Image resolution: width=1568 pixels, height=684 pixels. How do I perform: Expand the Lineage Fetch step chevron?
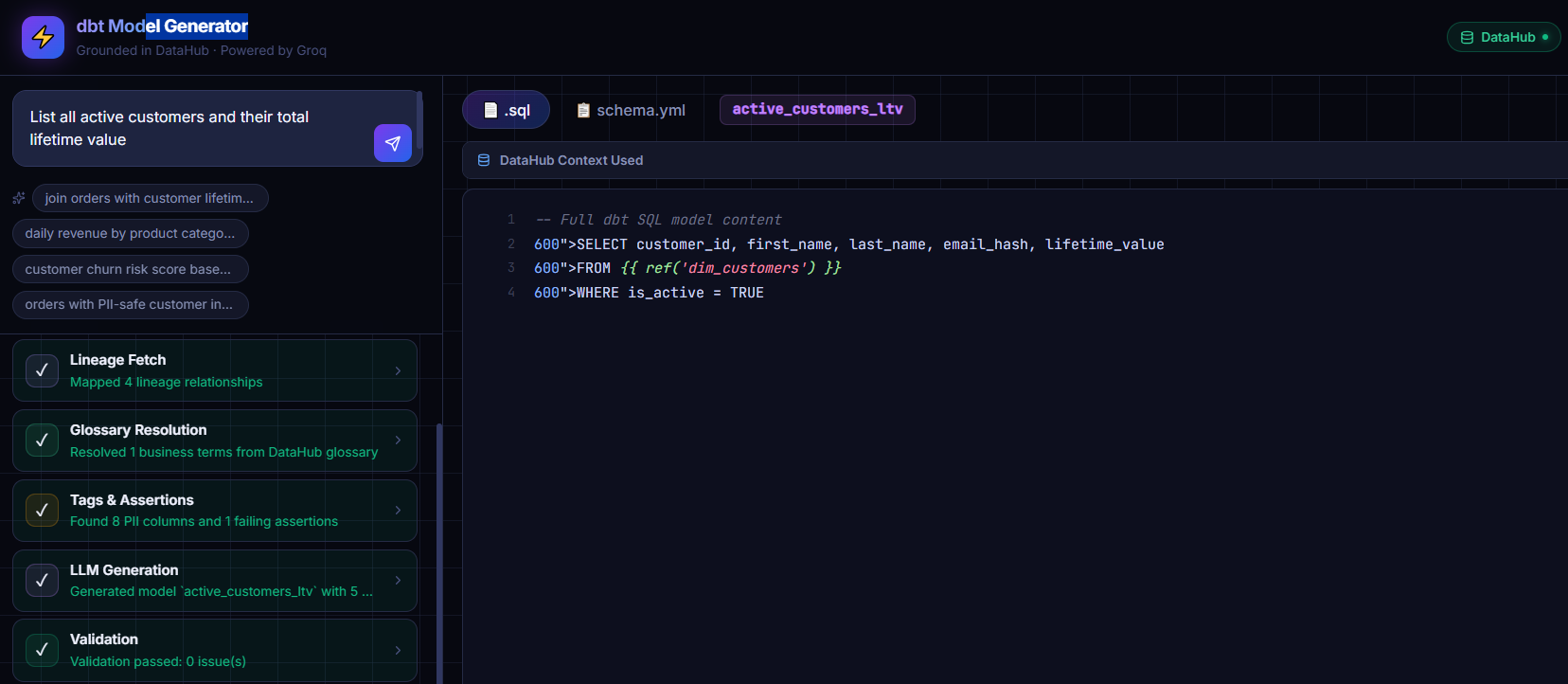click(398, 370)
